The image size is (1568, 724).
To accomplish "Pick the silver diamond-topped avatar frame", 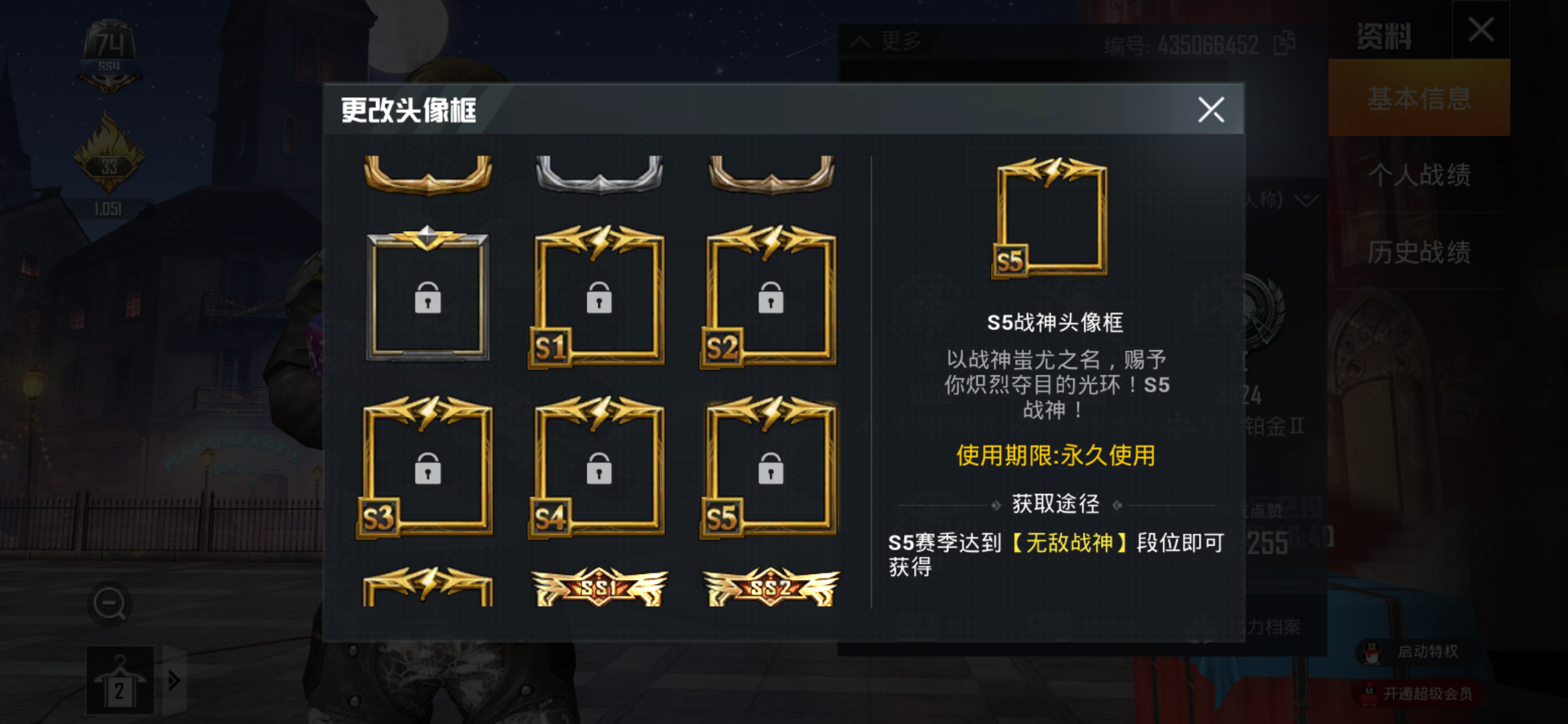I will point(427,294).
